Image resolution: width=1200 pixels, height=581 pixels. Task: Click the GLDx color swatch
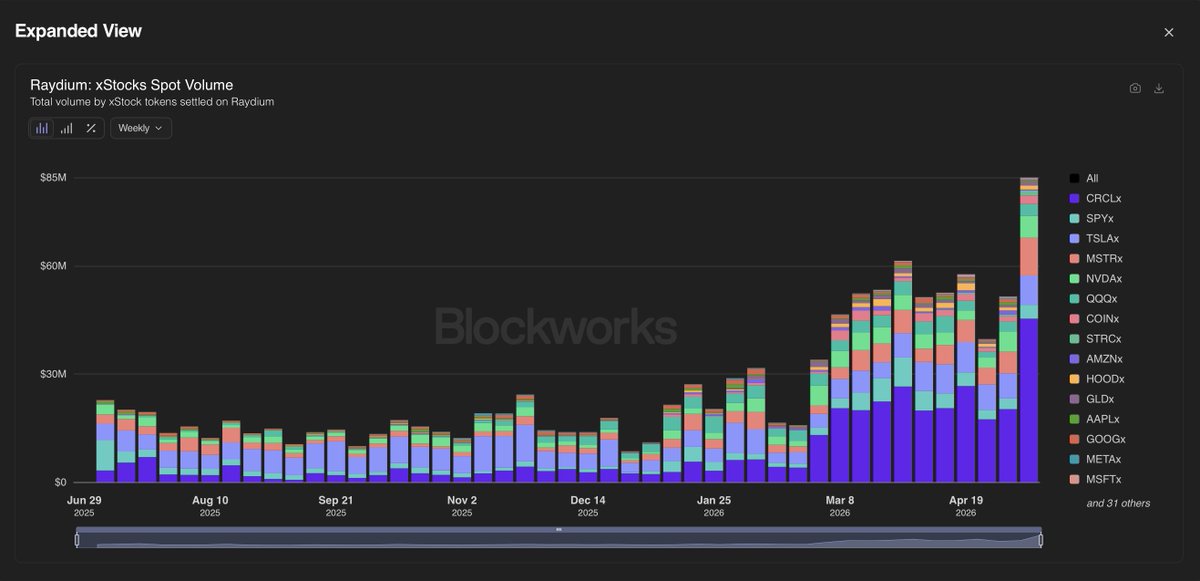pos(1074,399)
